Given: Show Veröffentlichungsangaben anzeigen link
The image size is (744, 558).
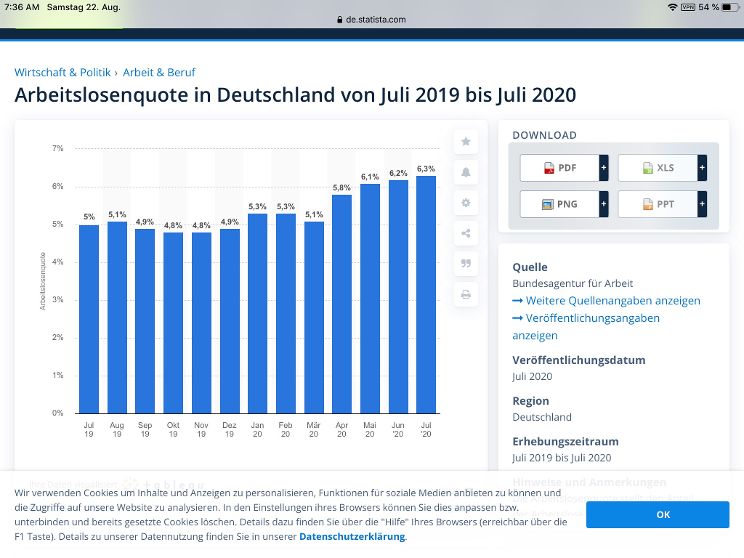Looking at the screenshot, I should tap(586, 318).
